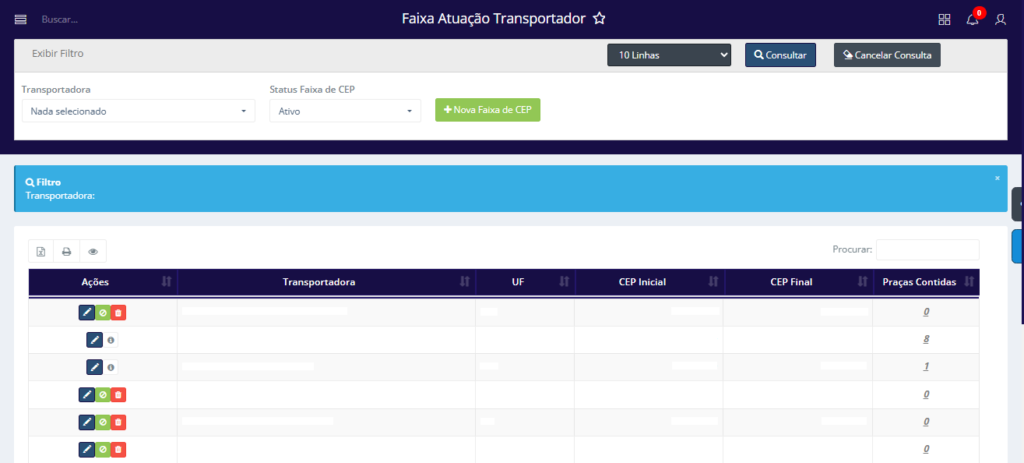The height and width of the screenshot is (463, 1024).
Task: Deactivate the first row using green icon
Action: click(103, 313)
